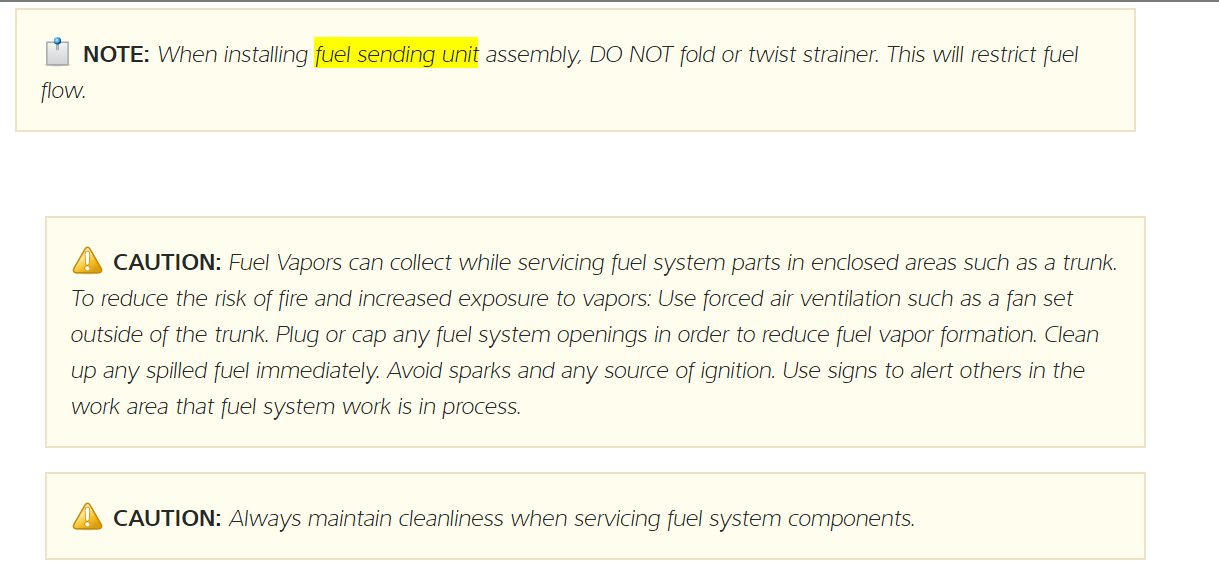This screenshot has height=581, width=1219.
Task: Click the CAUTION: label before Always maintain
Action: tap(167, 519)
